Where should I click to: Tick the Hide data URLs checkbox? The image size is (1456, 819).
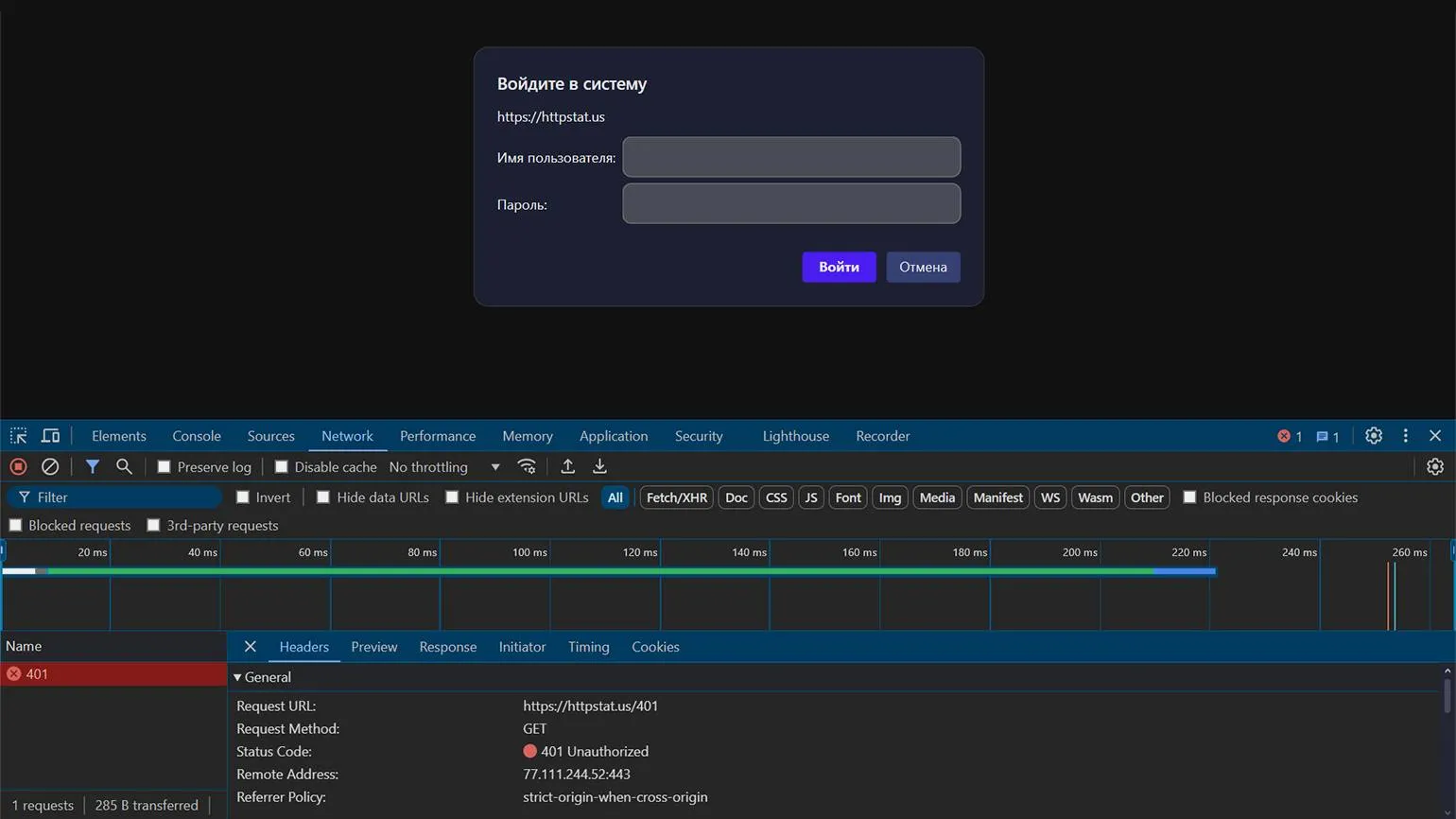point(323,497)
